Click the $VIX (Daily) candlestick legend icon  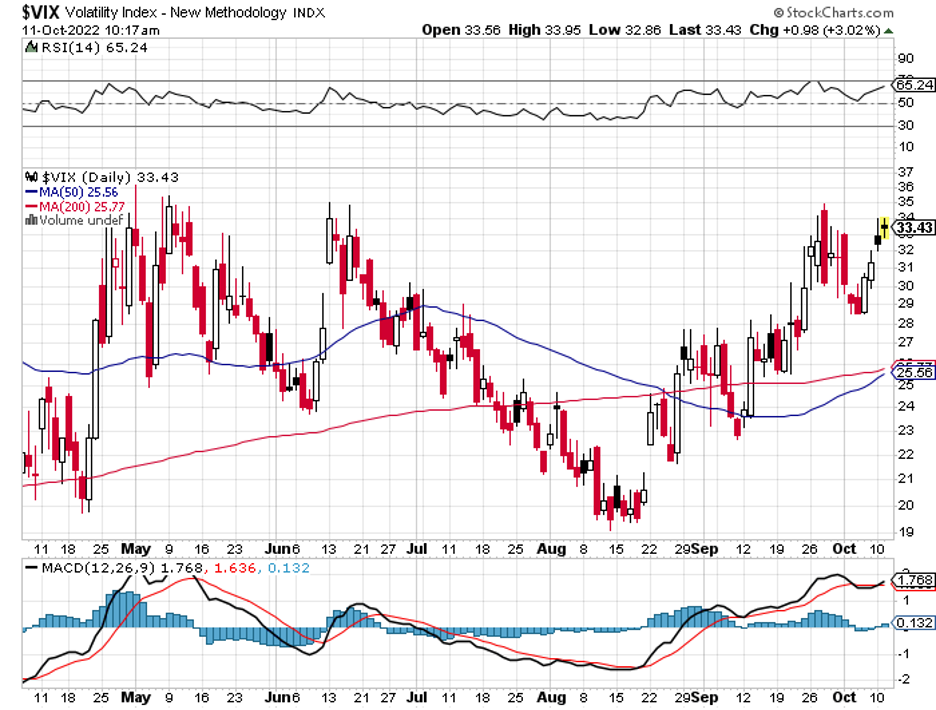pyautogui.click(x=30, y=176)
